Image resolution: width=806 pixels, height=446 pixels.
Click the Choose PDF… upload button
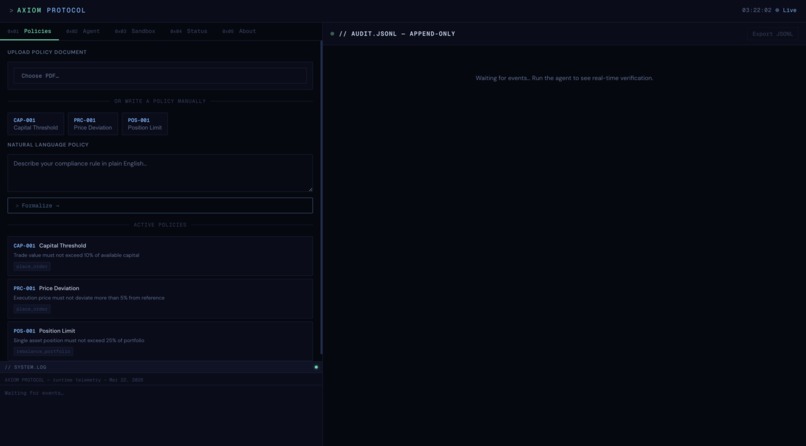coord(160,76)
